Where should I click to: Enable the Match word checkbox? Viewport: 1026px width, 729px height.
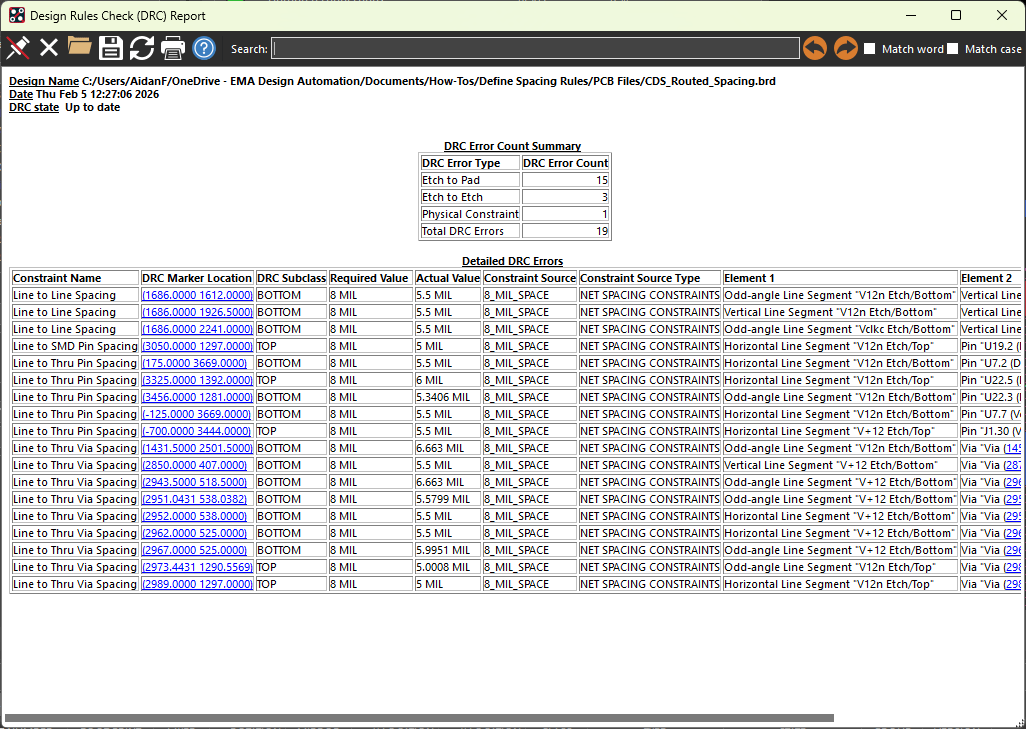pos(870,49)
